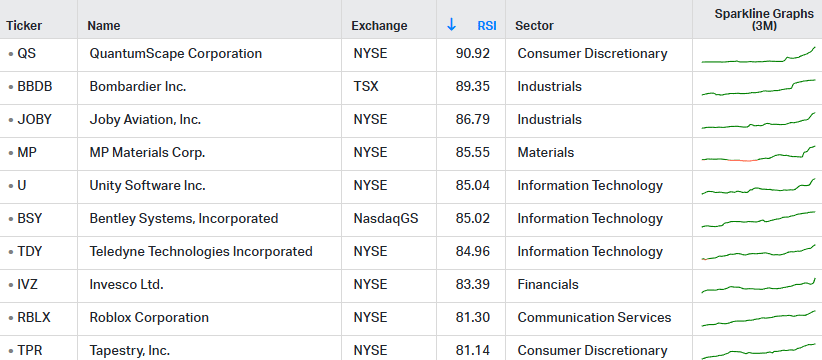Open the RBLX ticker

point(34,318)
